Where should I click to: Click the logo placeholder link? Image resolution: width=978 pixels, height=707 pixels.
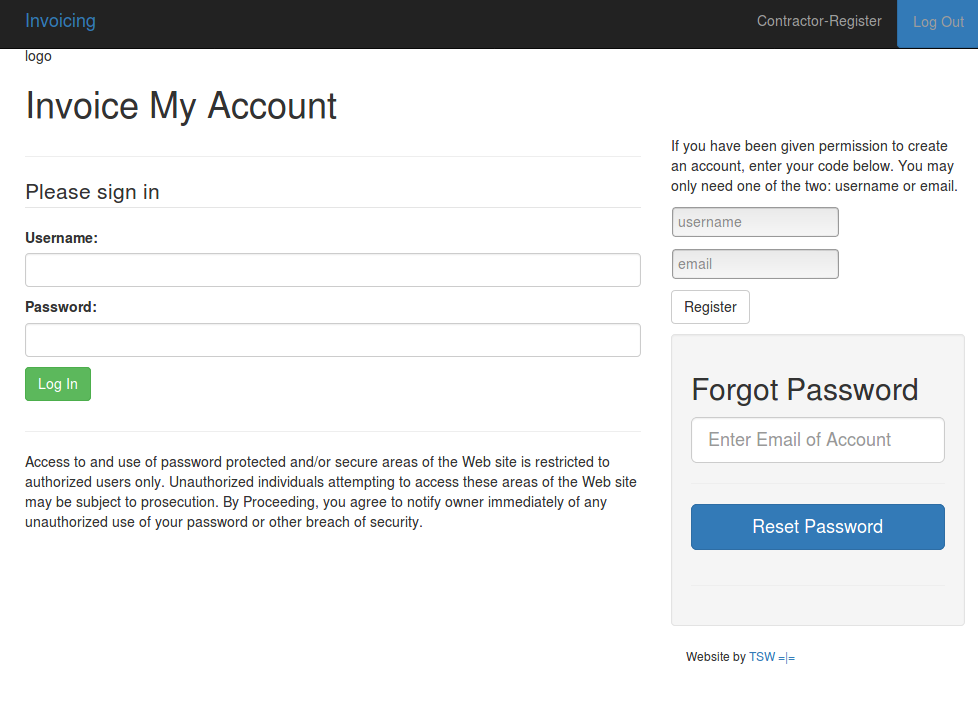38,56
